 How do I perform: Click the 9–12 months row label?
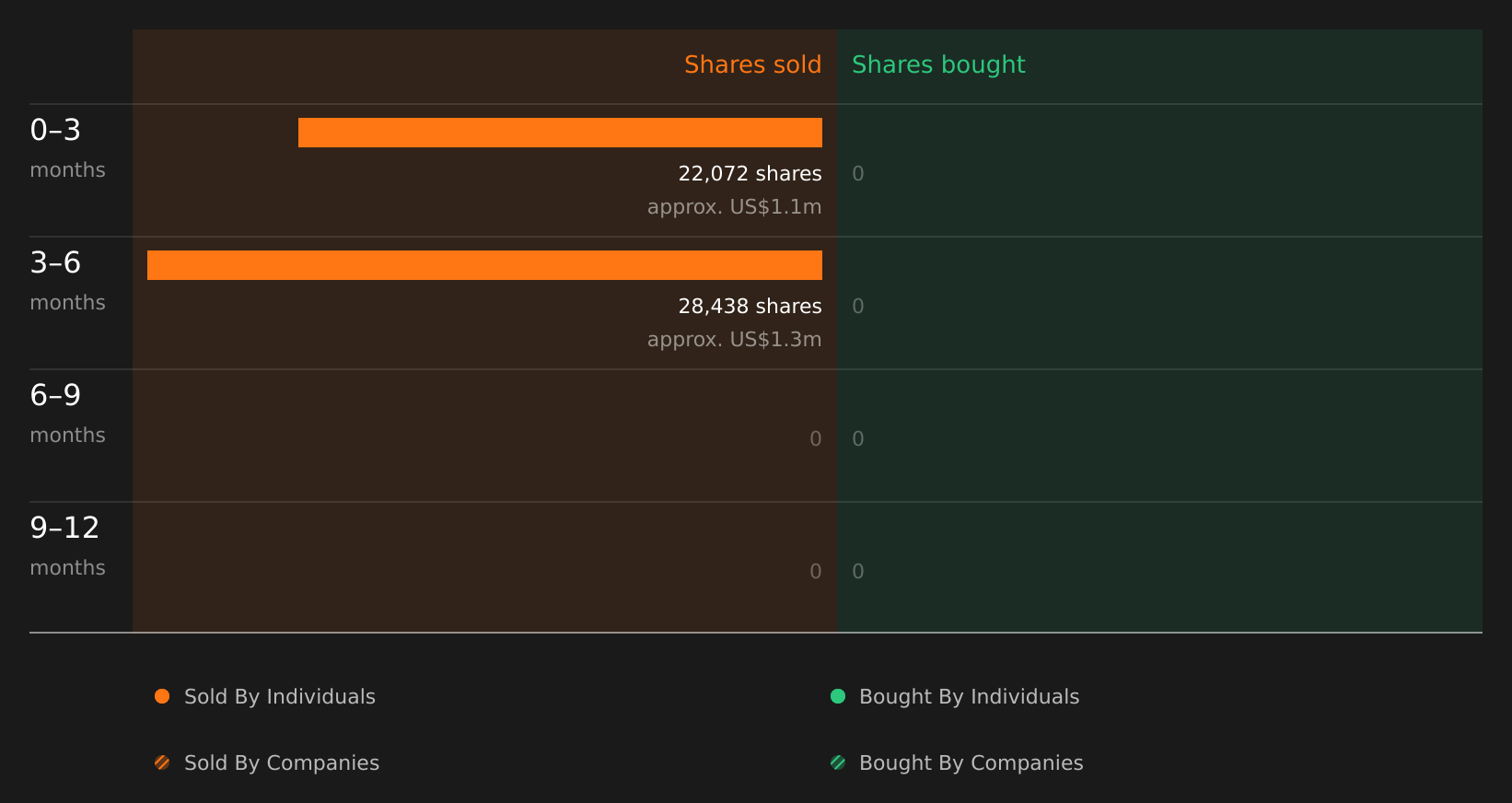pos(67,546)
